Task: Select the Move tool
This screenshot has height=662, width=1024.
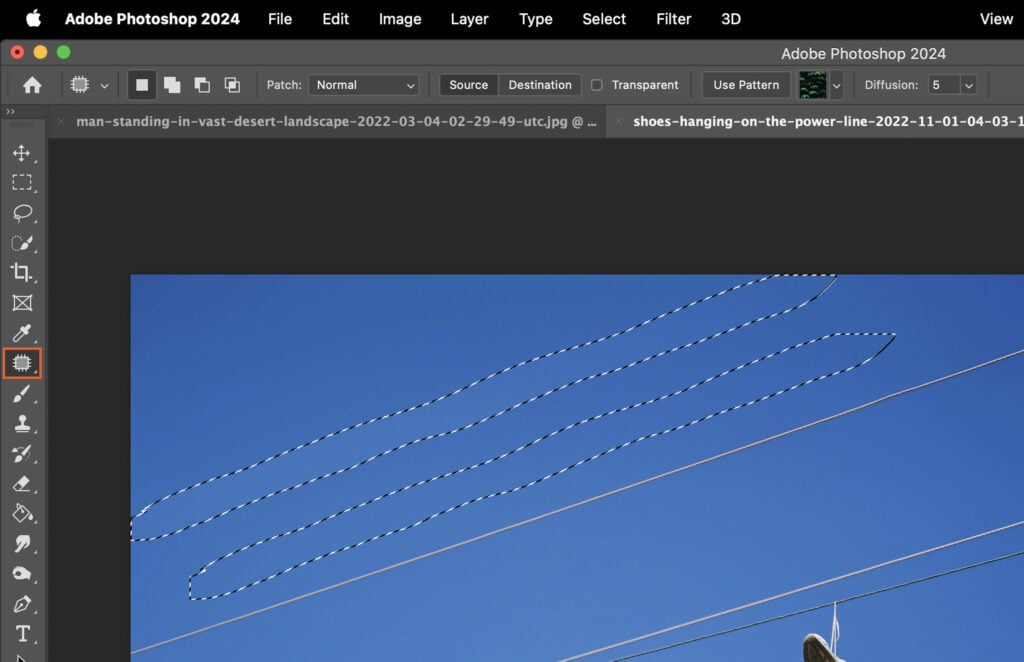Action: coord(23,153)
